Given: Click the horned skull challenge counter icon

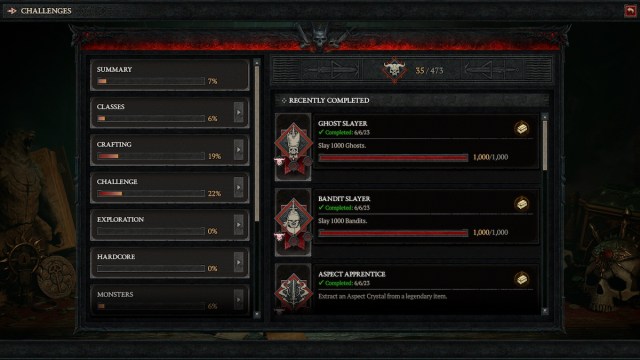Looking at the screenshot, I should (x=394, y=70).
